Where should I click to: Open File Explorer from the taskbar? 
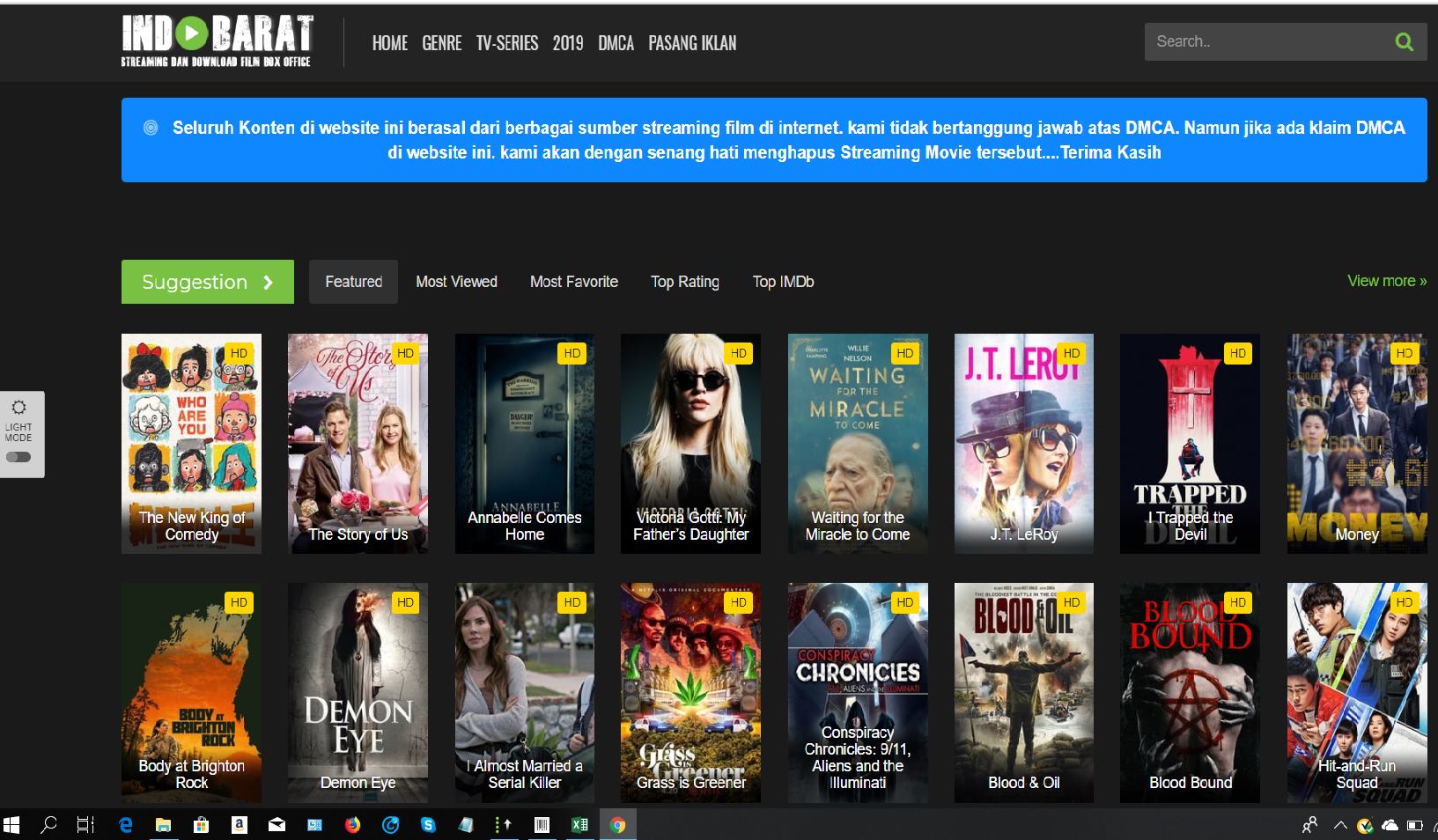point(163,825)
